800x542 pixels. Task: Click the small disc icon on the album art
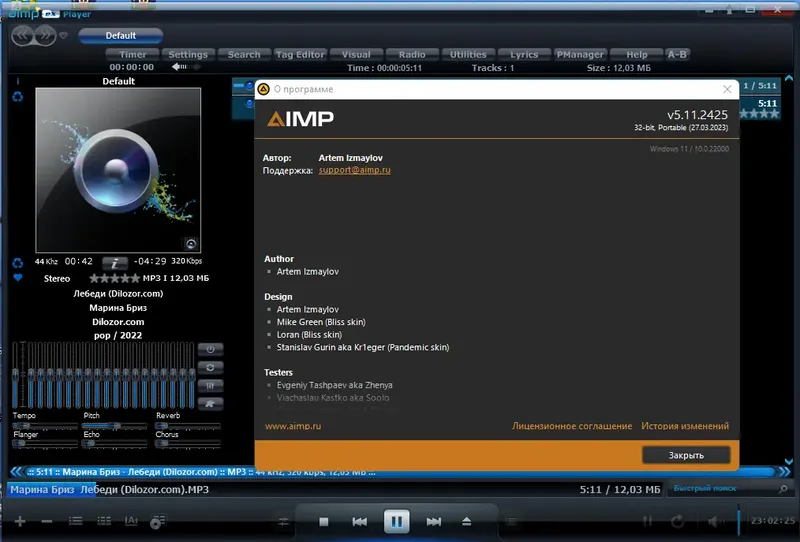click(191, 243)
